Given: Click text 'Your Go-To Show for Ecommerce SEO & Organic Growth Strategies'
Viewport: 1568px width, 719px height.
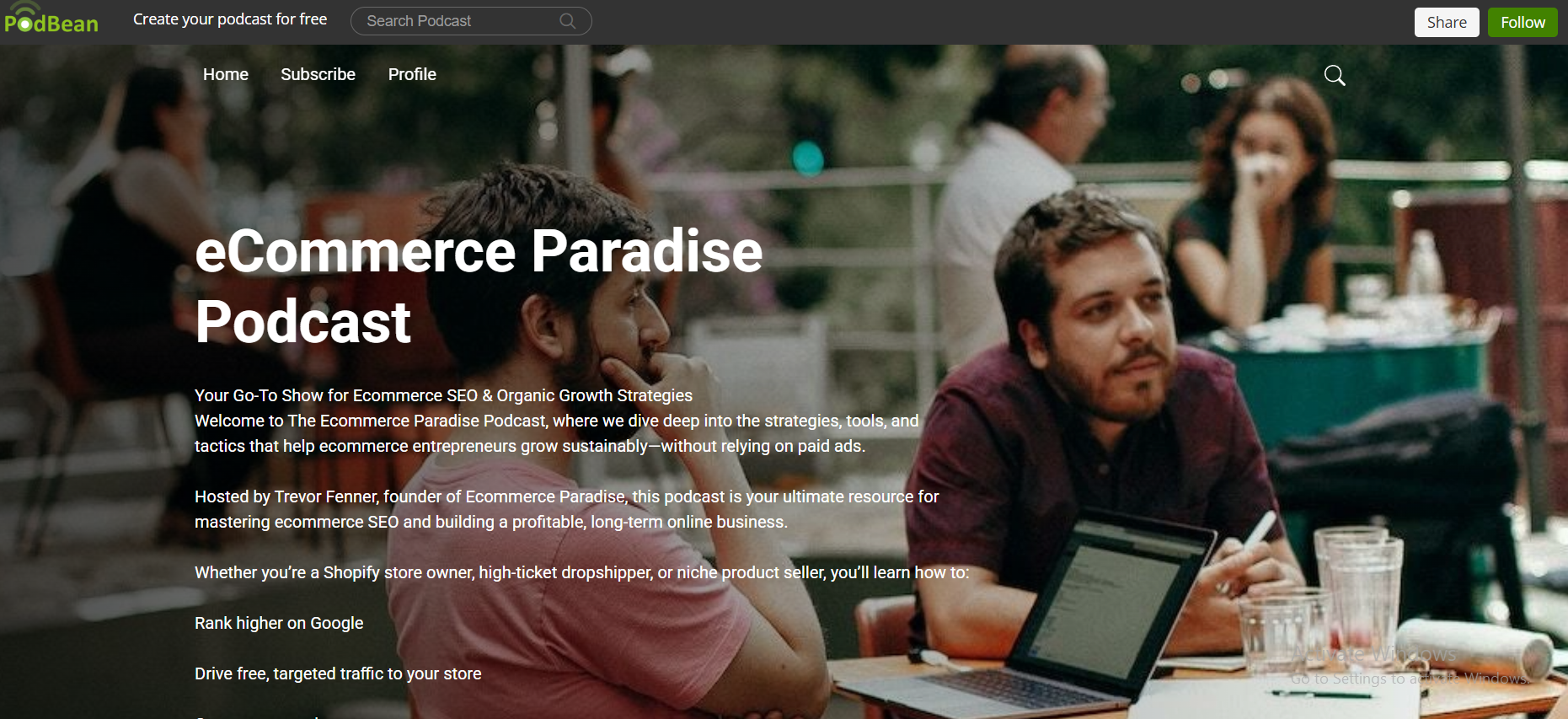Looking at the screenshot, I should tap(443, 395).
